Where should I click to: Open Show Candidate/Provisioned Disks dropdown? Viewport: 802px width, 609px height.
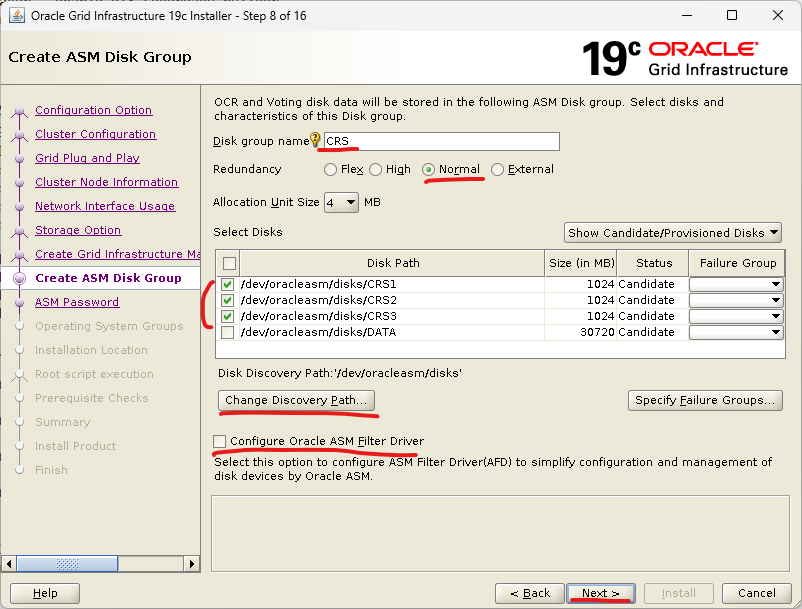pyautogui.click(x=673, y=233)
